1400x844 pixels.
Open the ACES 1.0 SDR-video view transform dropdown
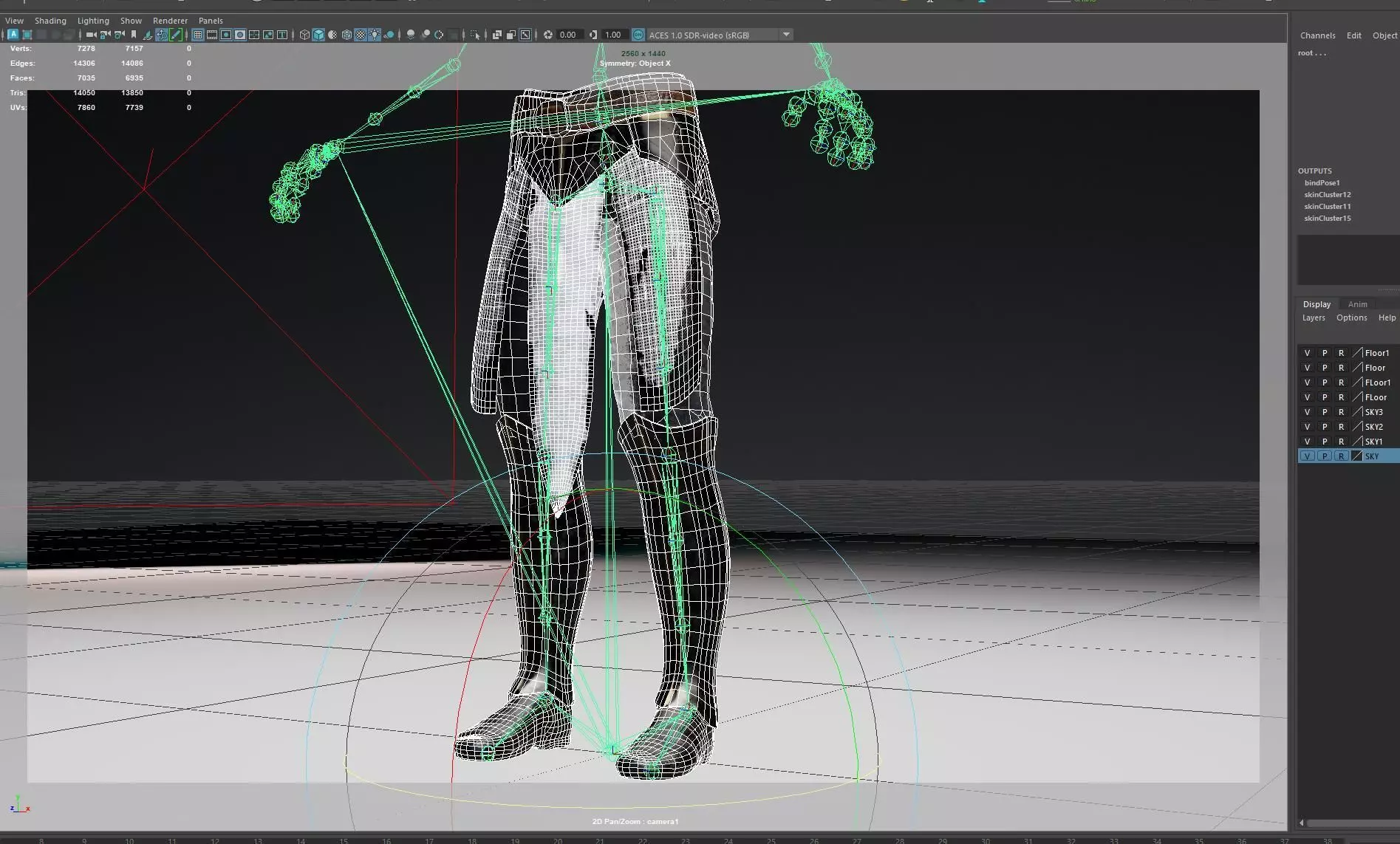720,35
